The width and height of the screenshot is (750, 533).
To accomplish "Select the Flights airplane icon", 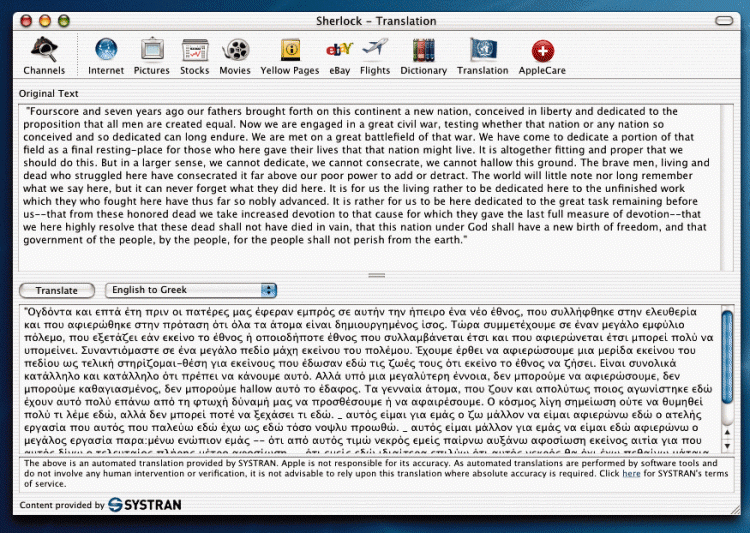I will [375, 48].
